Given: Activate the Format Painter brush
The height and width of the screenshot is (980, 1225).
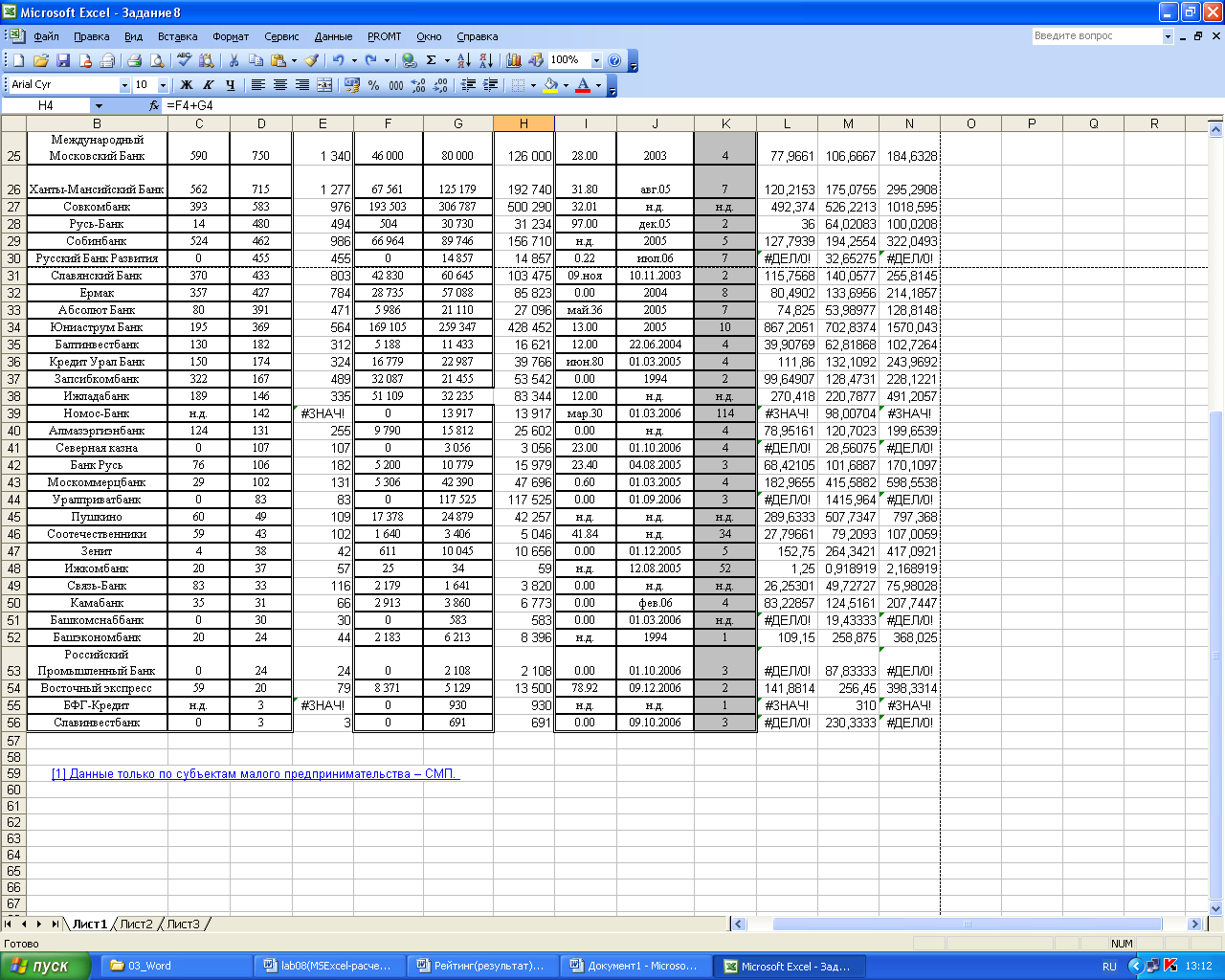Looking at the screenshot, I should point(311,60).
